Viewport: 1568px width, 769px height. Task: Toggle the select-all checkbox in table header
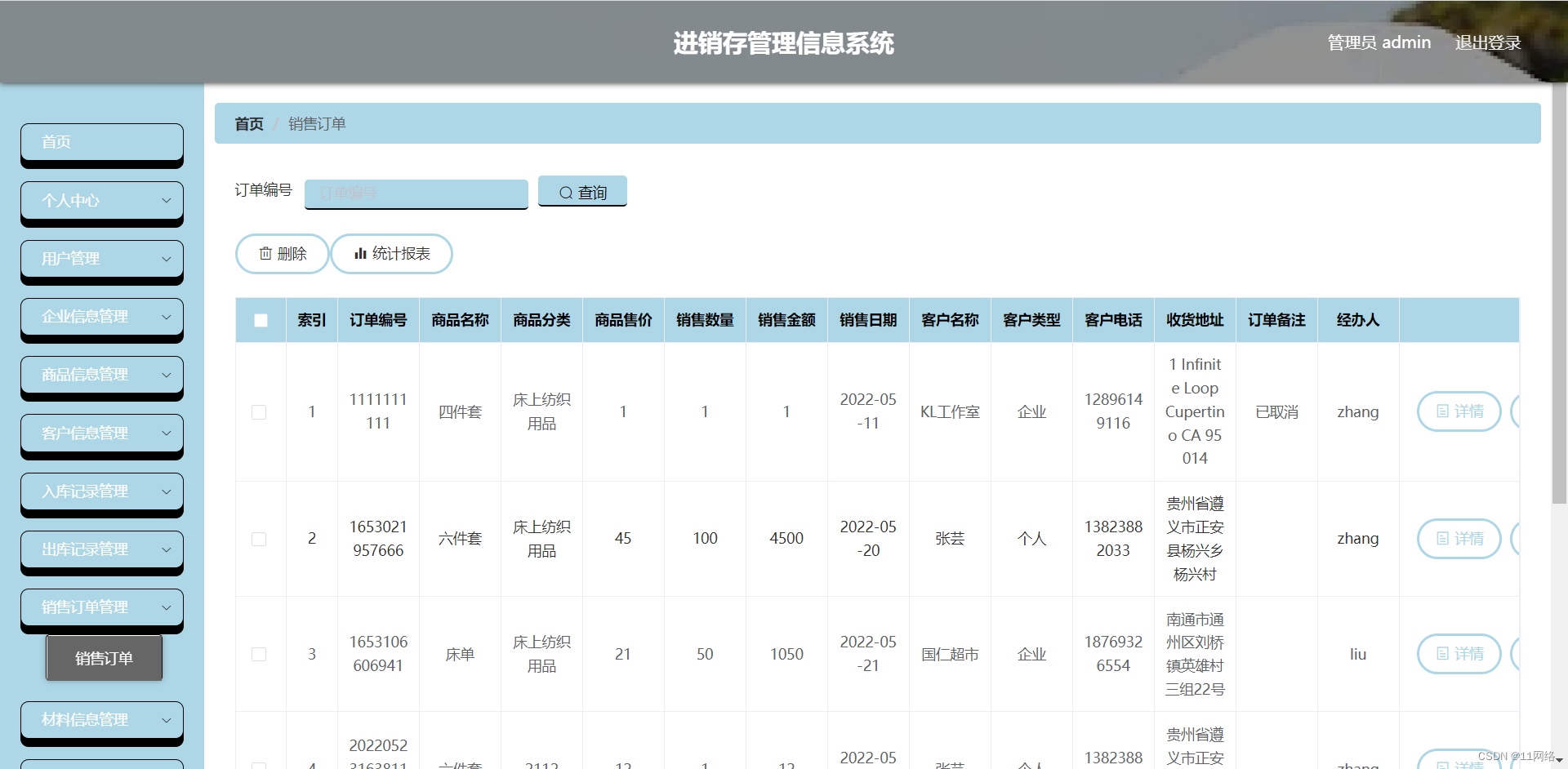point(261,320)
